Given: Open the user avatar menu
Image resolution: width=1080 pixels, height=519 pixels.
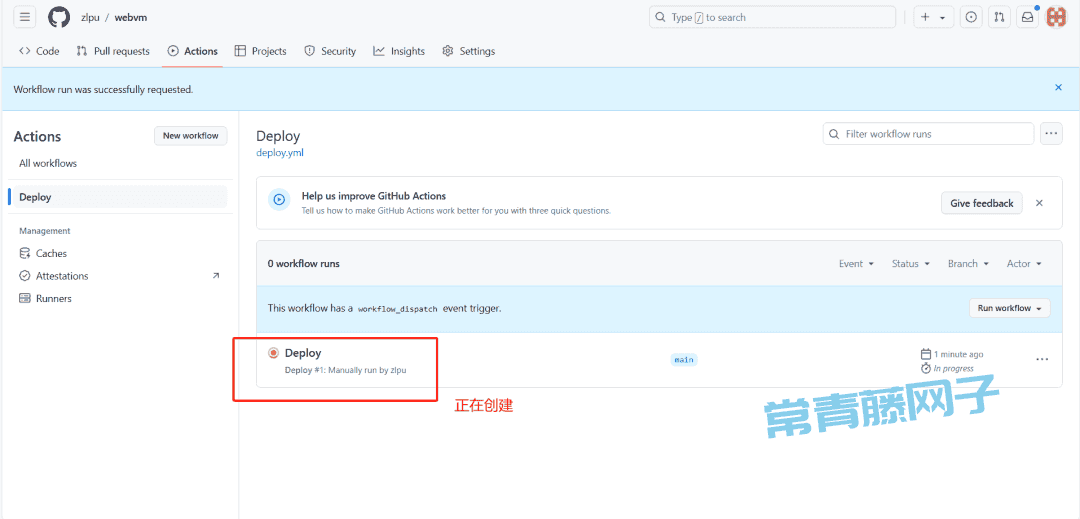Looking at the screenshot, I should click(1056, 17).
